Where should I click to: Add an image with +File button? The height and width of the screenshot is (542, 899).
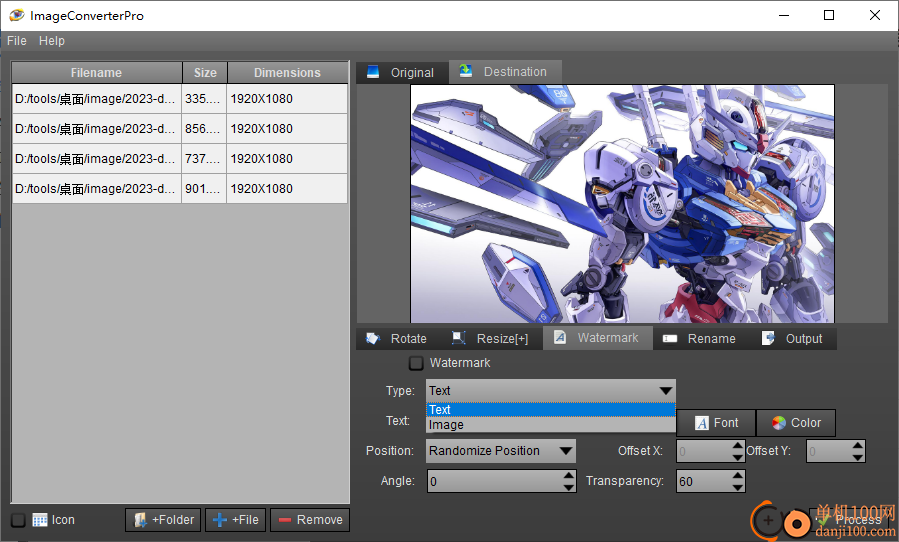pyautogui.click(x=235, y=520)
